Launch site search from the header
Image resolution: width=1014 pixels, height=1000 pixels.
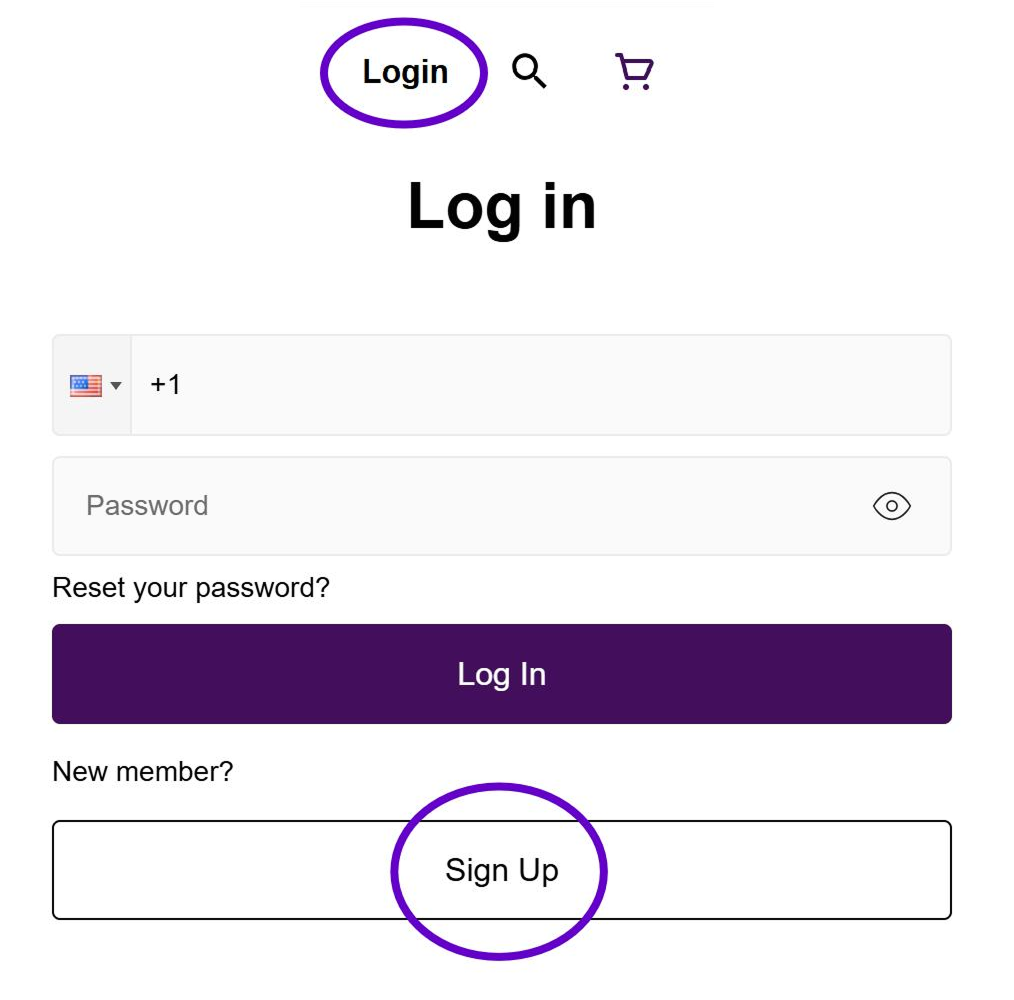tap(529, 71)
